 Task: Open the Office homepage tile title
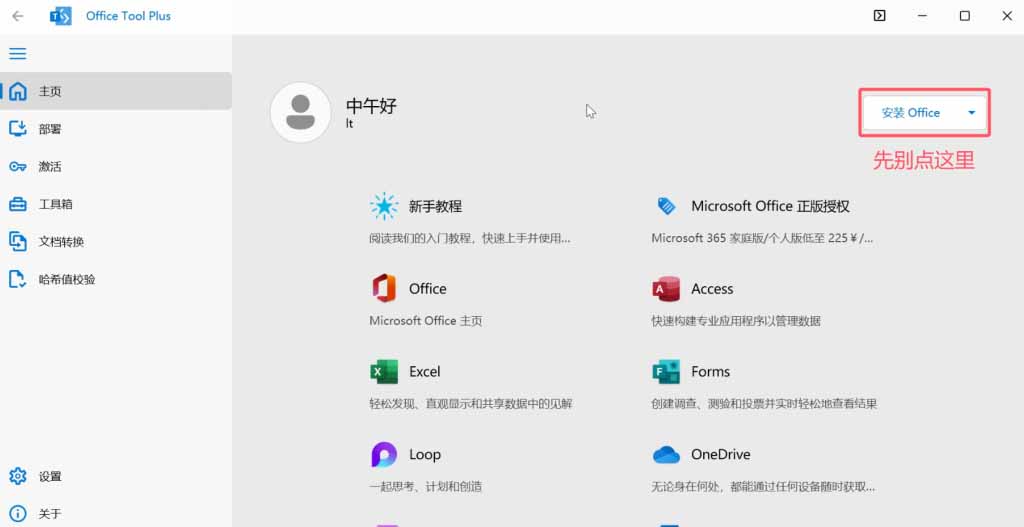pos(428,289)
